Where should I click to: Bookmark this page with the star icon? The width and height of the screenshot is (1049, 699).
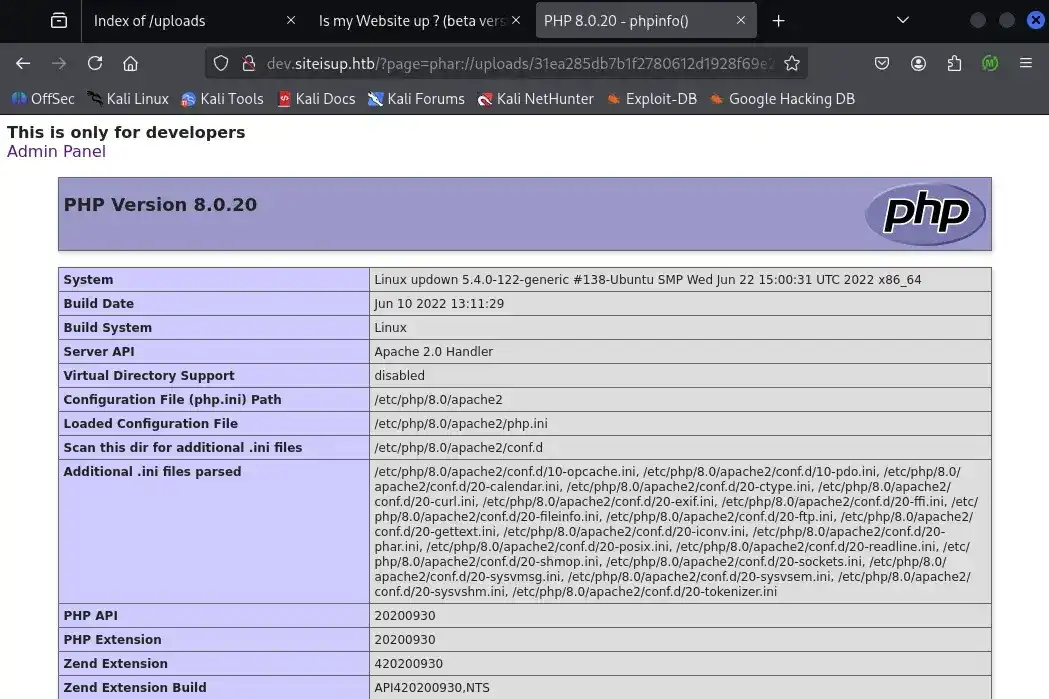pos(792,63)
